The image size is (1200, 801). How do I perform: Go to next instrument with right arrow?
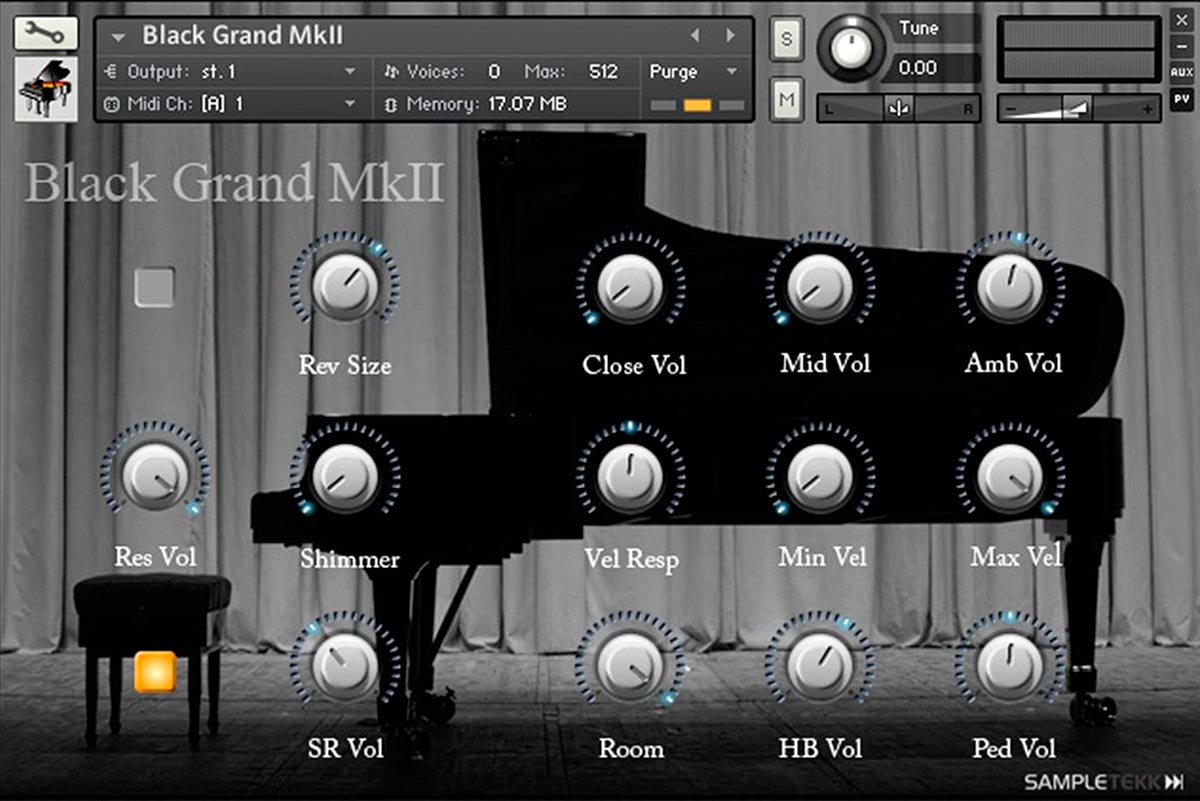(x=731, y=36)
